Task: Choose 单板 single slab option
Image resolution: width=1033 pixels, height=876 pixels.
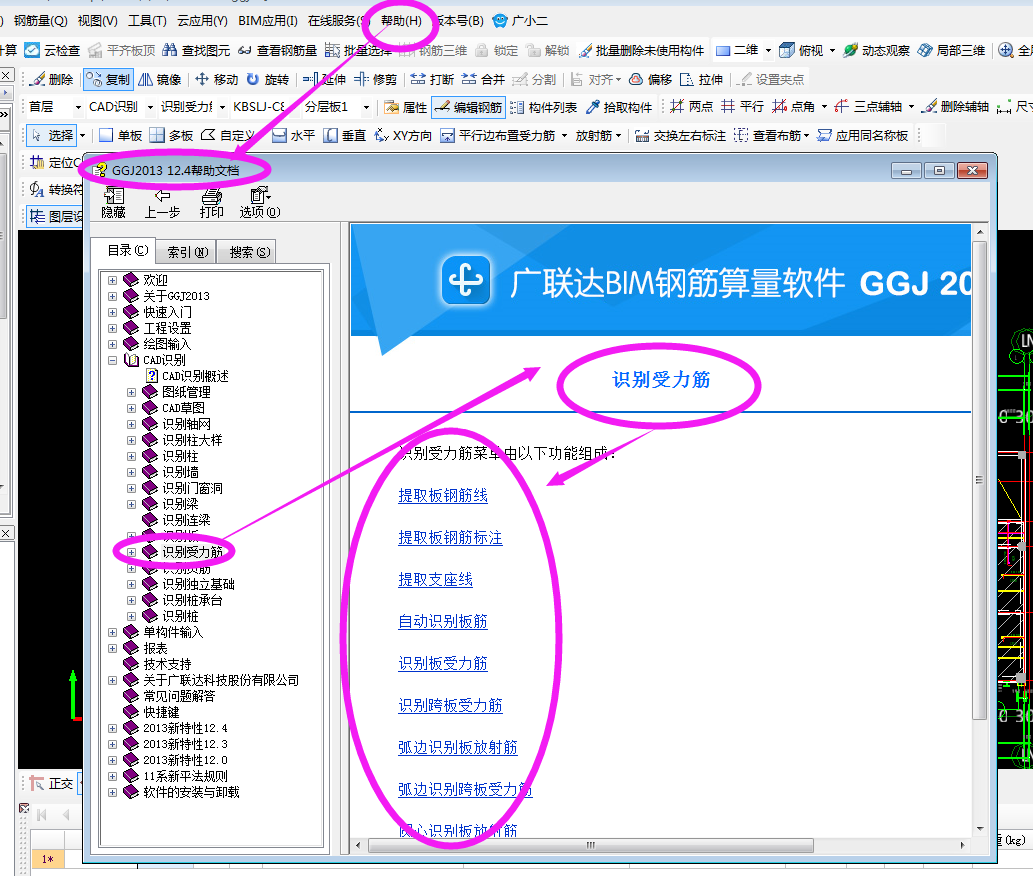Action: tap(120, 135)
